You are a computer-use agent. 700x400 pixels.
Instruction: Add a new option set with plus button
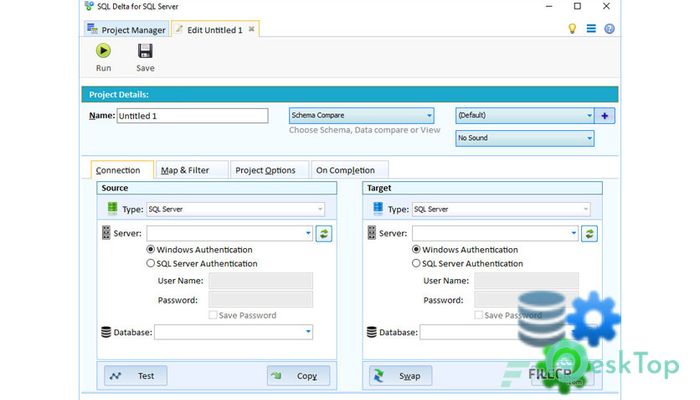[604, 116]
